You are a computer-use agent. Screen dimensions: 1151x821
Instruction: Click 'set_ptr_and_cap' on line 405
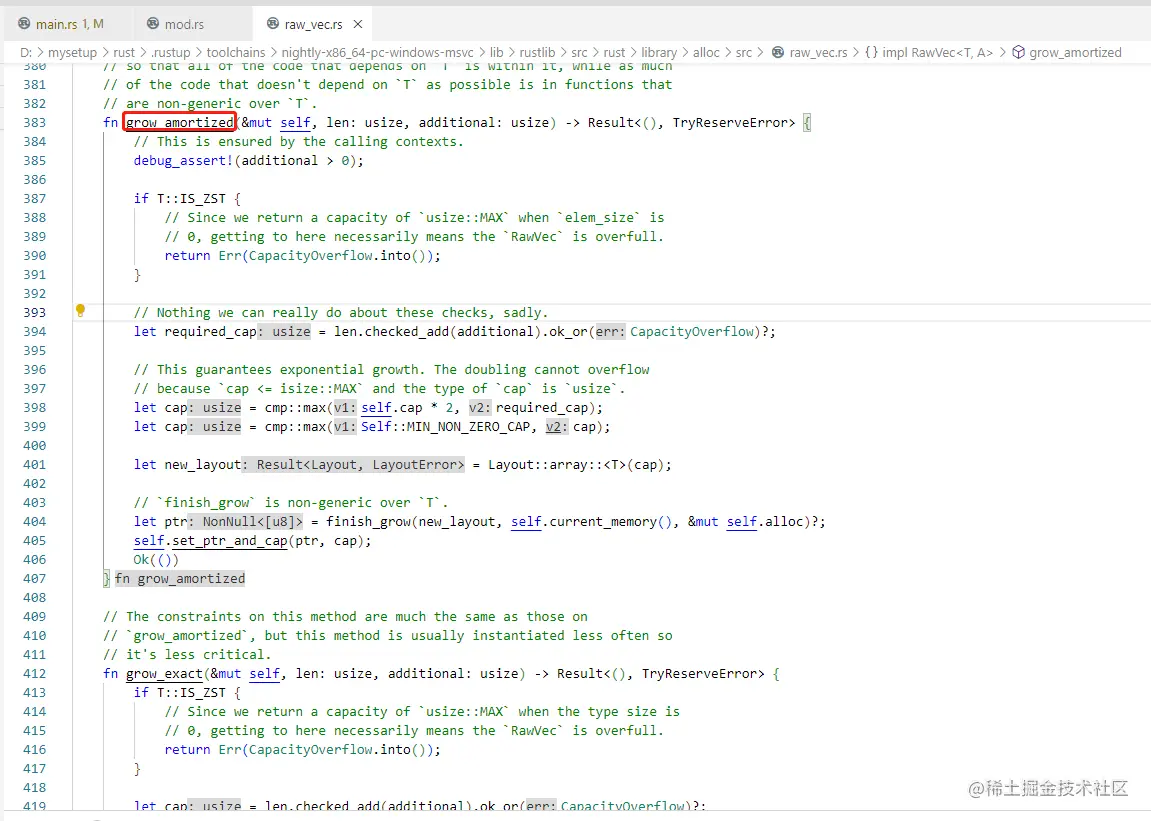pyautogui.click(x=230, y=540)
